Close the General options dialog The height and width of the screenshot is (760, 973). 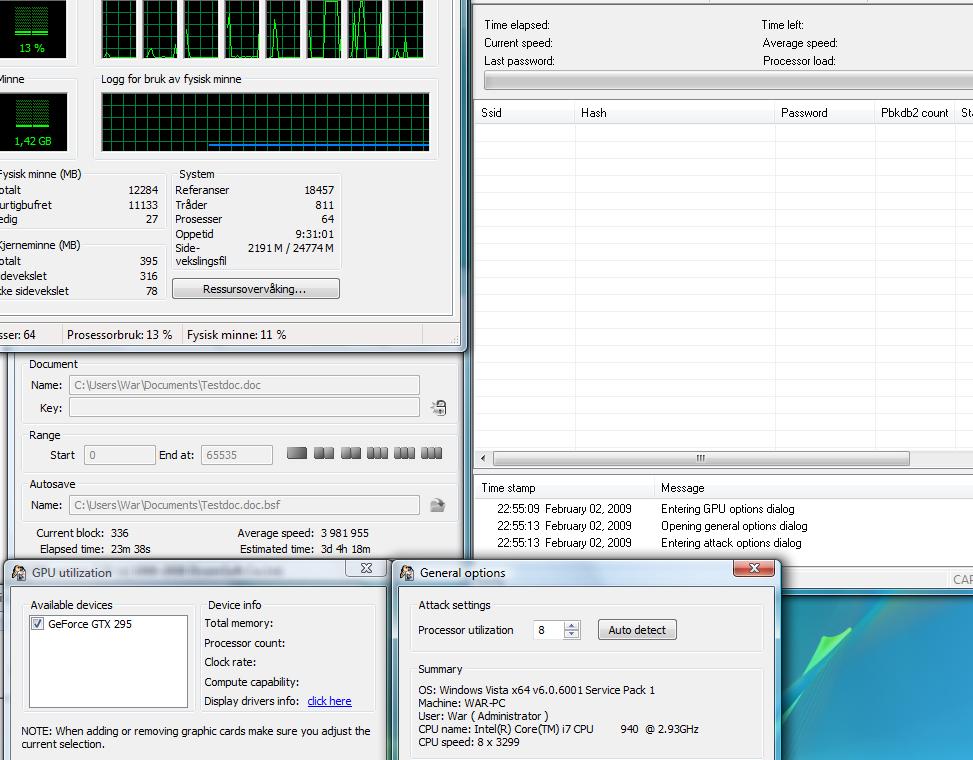coord(754,568)
